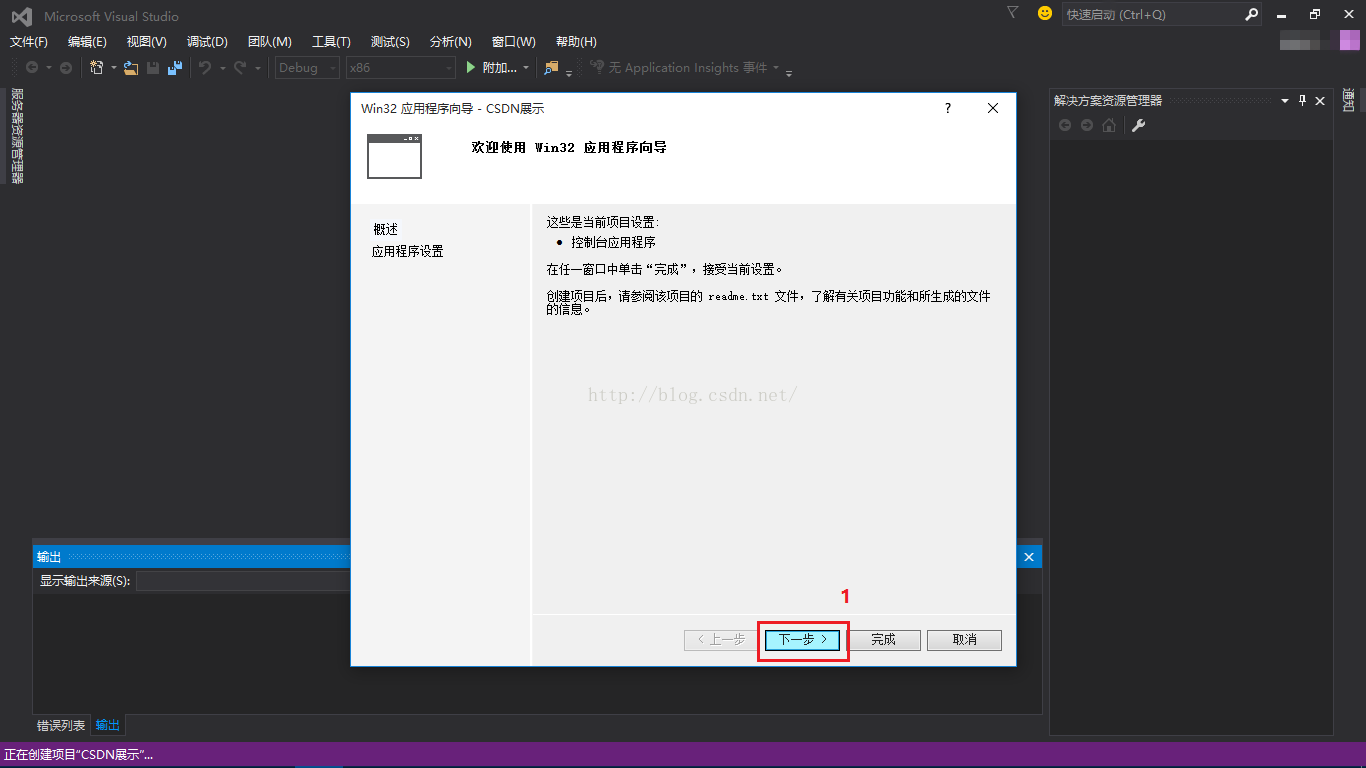The width and height of the screenshot is (1366, 768).
Task: Click the Find in Files toolbar icon
Action: pyautogui.click(x=551, y=68)
